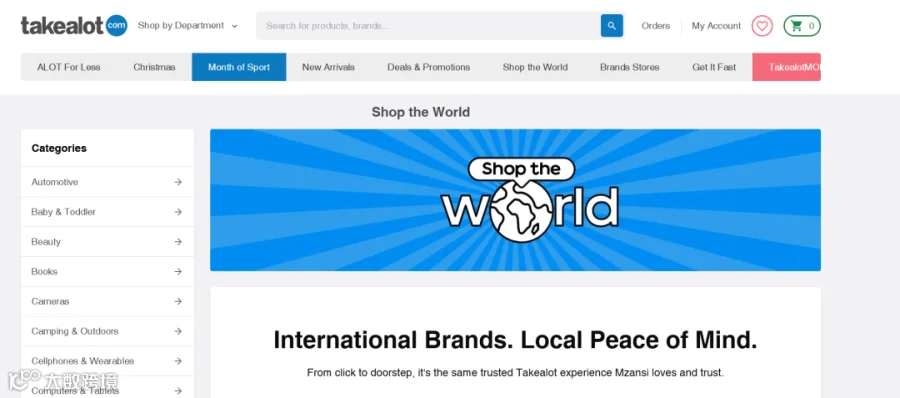Expand the Books category

[x=107, y=272]
